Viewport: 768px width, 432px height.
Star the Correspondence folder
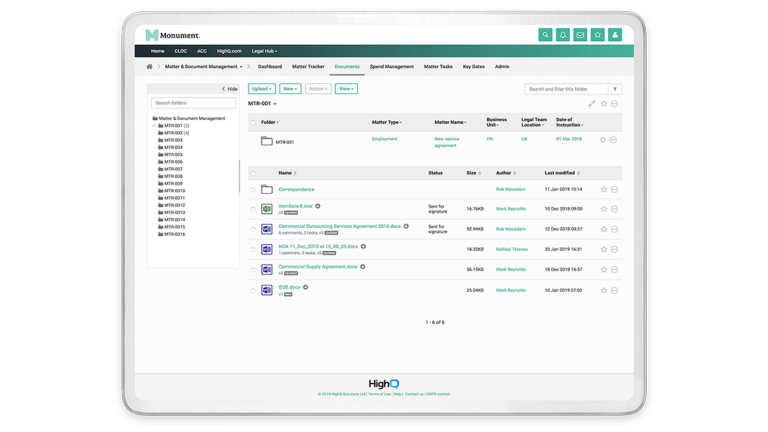[604, 190]
